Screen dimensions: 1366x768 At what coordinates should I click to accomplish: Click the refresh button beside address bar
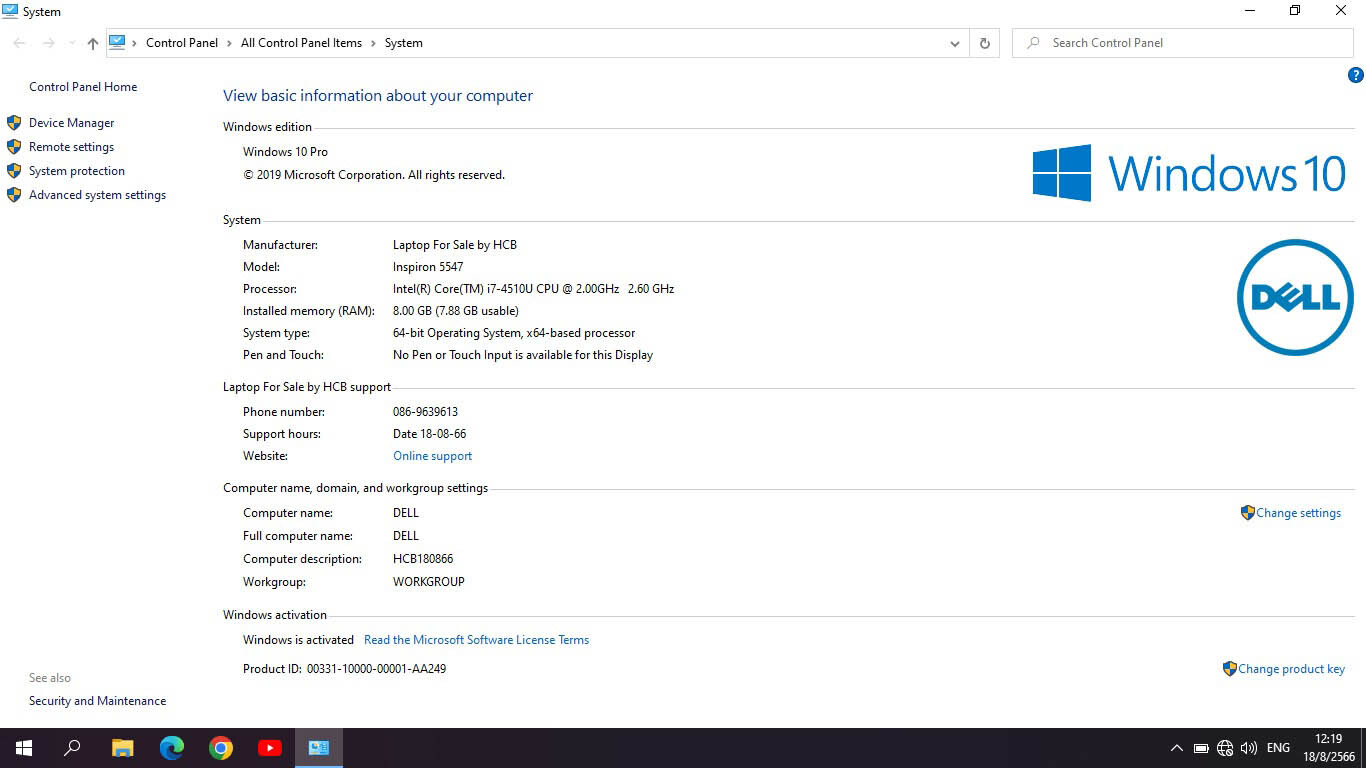tap(984, 43)
